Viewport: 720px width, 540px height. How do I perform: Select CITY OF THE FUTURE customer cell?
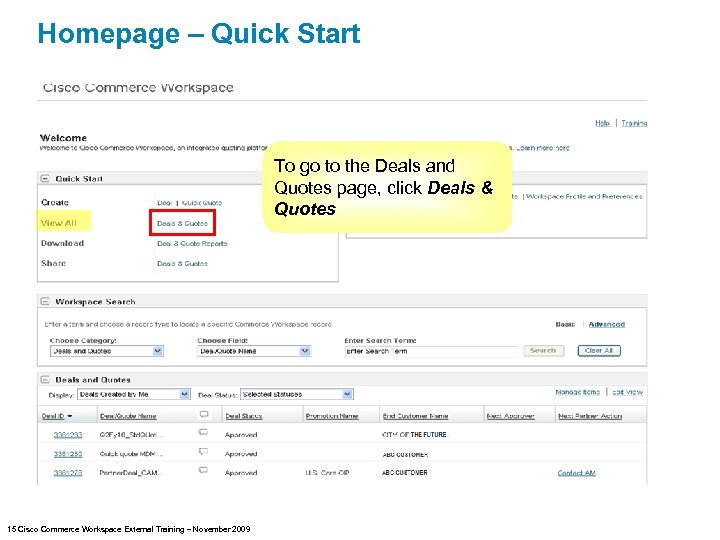(x=414, y=435)
